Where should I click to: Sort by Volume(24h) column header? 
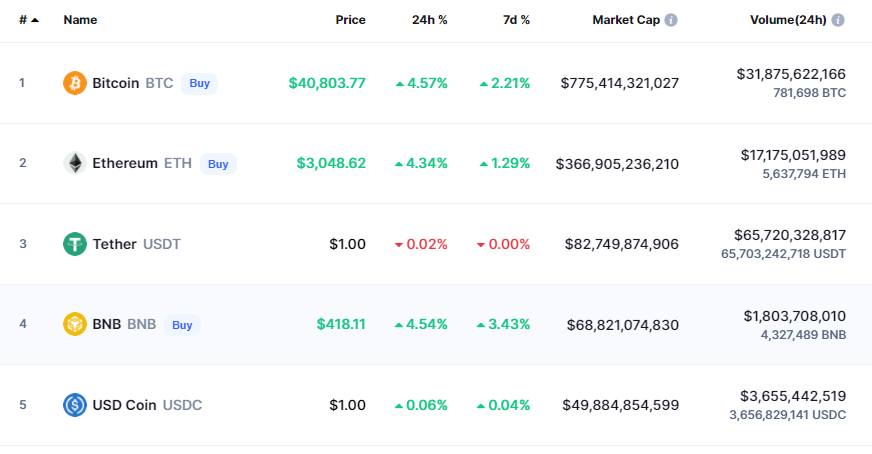click(x=788, y=20)
